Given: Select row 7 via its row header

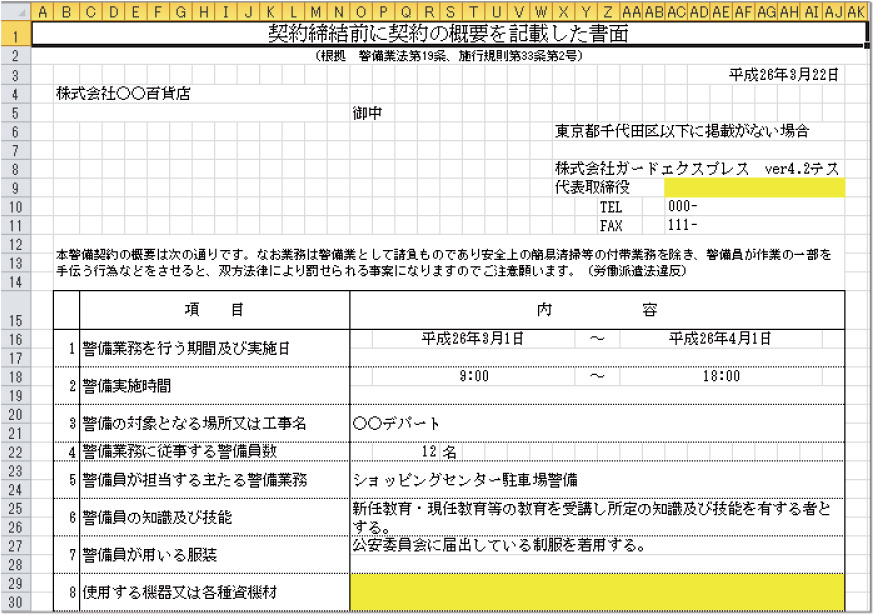Looking at the screenshot, I should [16, 151].
